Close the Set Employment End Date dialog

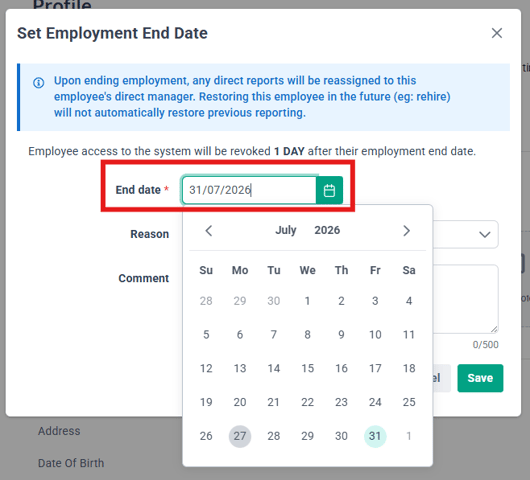[x=497, y=33]
